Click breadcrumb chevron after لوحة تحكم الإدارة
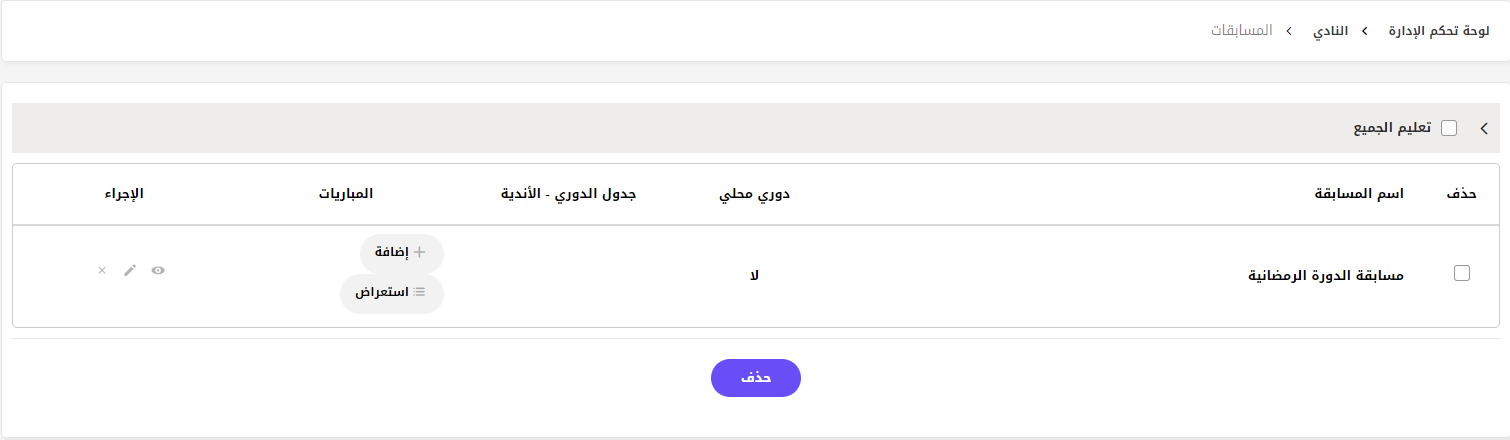 click(x=1364, y=31)
